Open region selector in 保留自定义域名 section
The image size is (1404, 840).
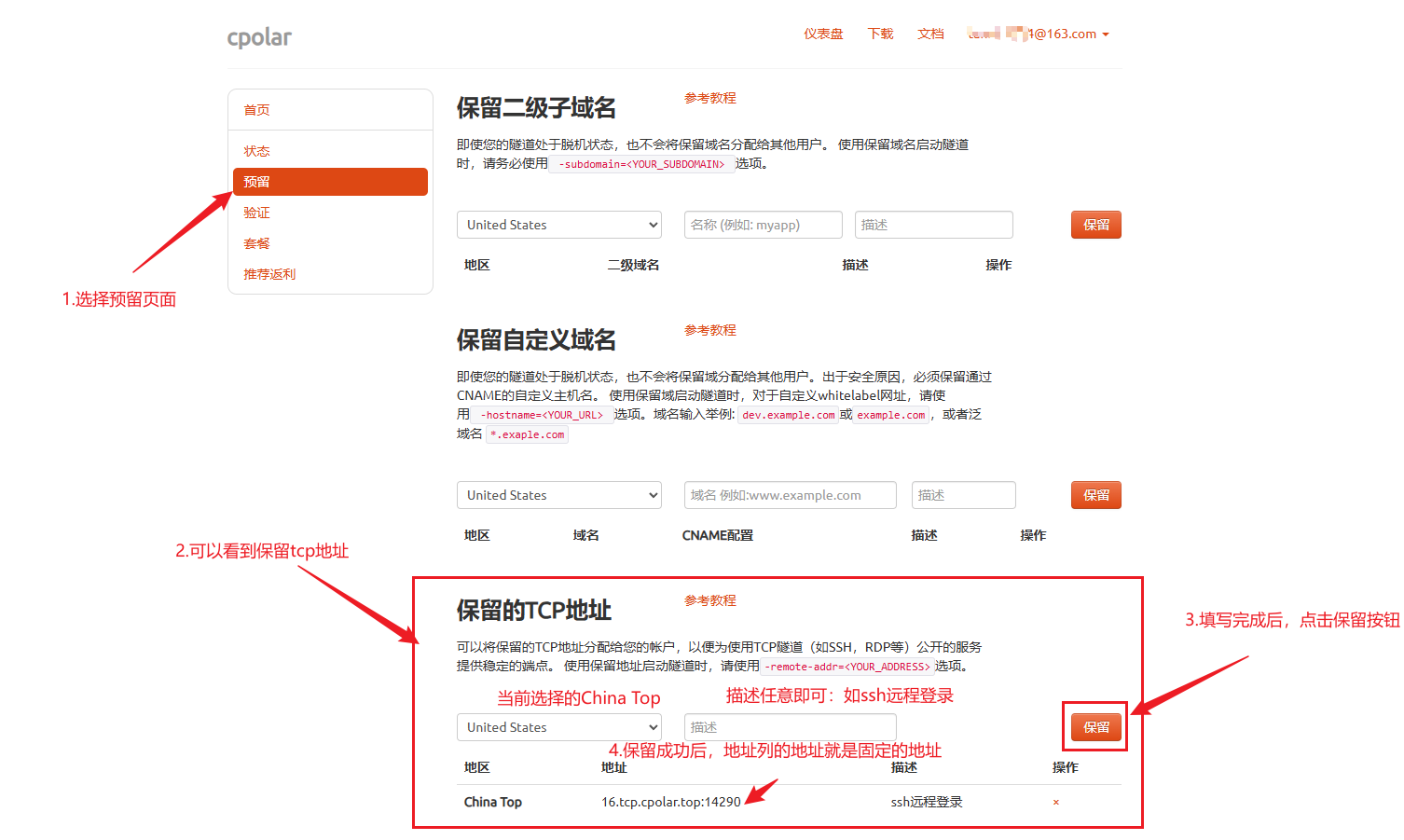click(558, 494)
